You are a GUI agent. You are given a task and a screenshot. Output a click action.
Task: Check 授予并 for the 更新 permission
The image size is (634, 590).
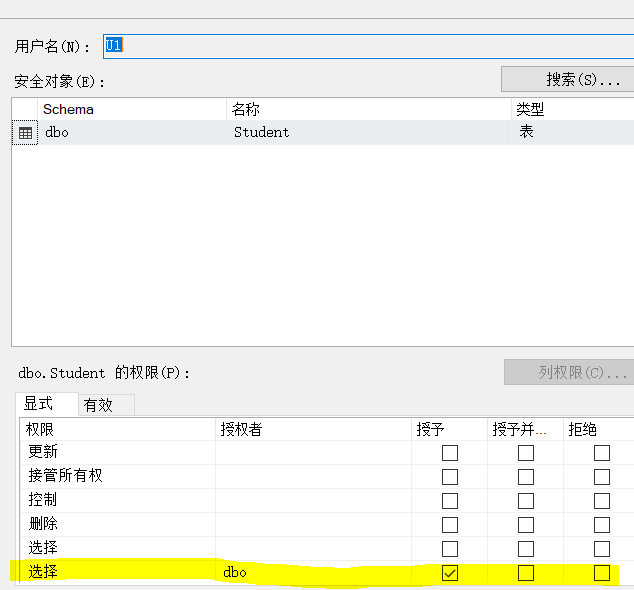(526, 453)
